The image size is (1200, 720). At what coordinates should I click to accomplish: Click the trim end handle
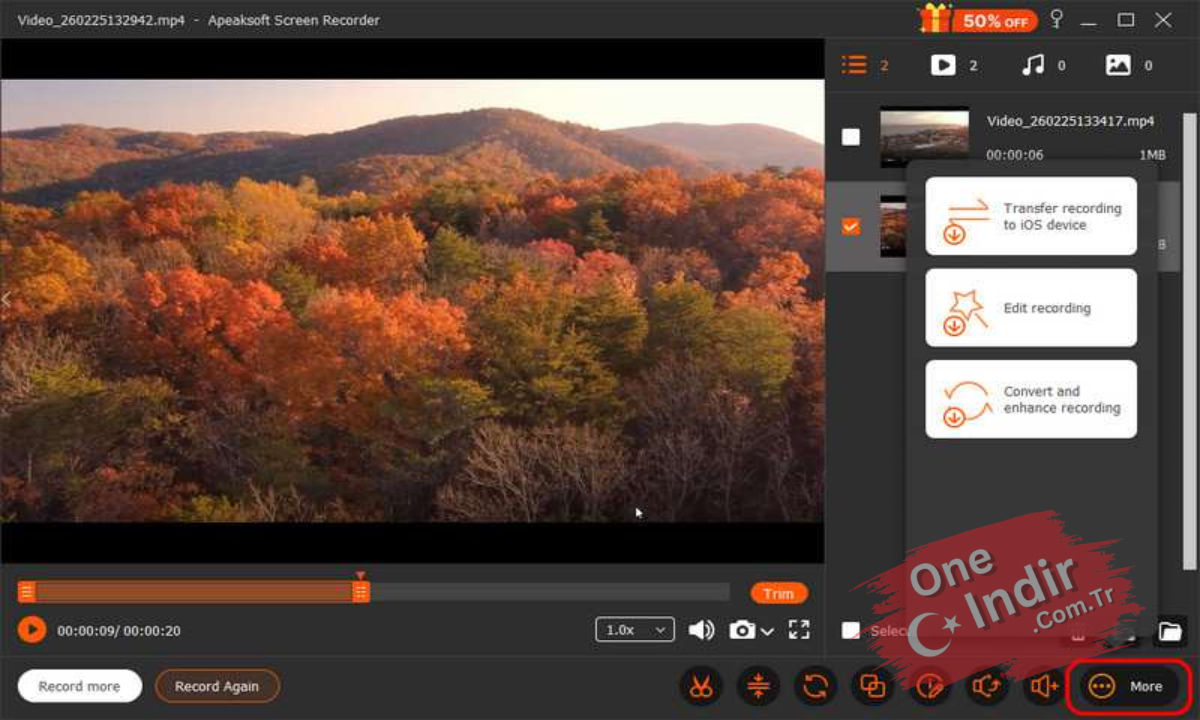tap(361, 592)
